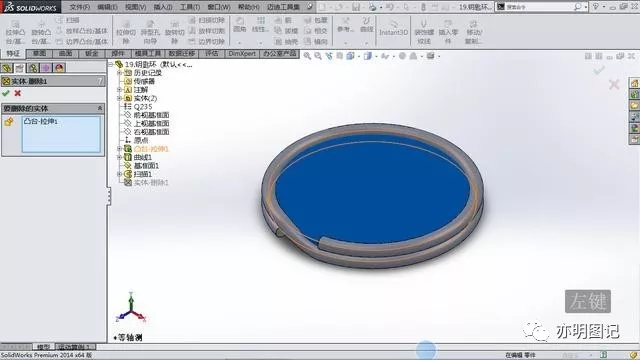
Task: Click the Edit Appearance sphere icon
Action: 402,56
